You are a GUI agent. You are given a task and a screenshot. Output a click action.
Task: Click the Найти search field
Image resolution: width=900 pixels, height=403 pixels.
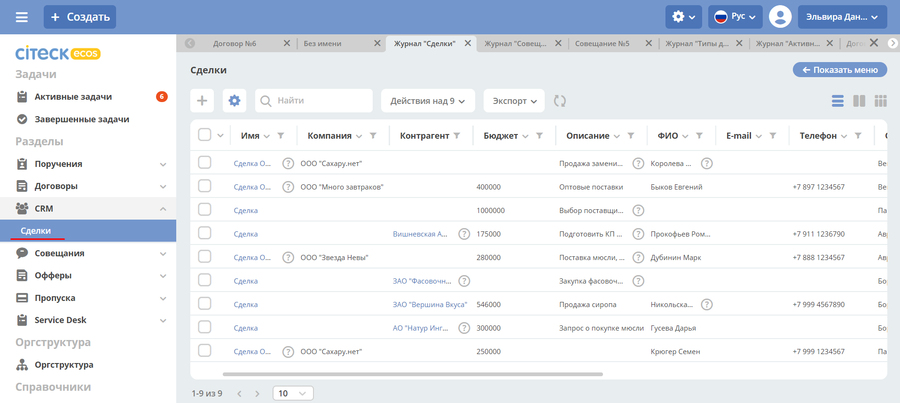click(314, 101)
